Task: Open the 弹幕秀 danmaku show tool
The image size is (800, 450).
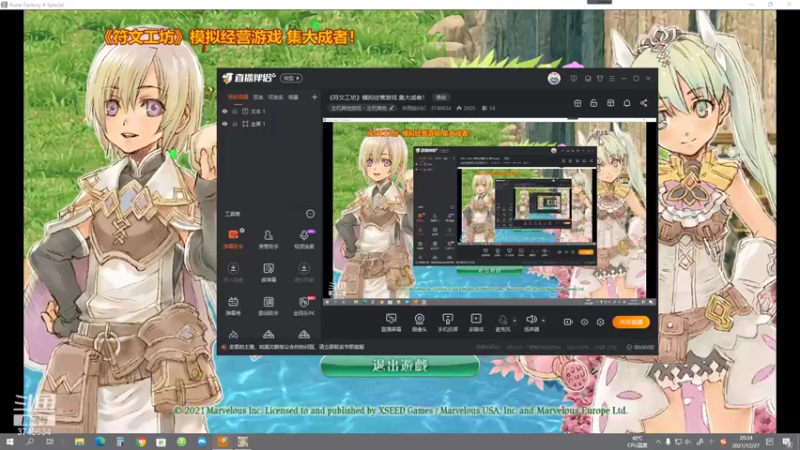Action: click(233, 306)
